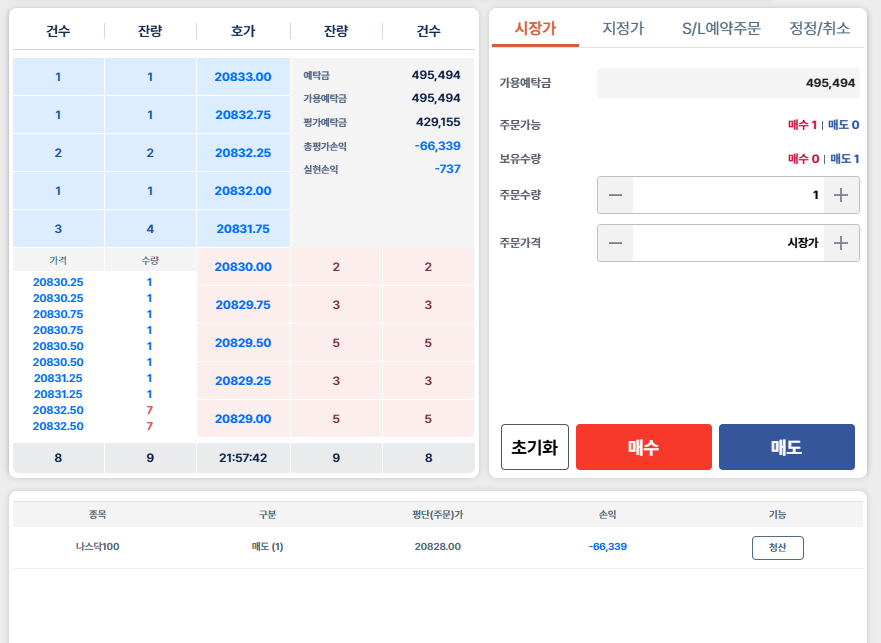Click the minus icon for 주문가격
The image size is (881, 643).
point(615,243)
